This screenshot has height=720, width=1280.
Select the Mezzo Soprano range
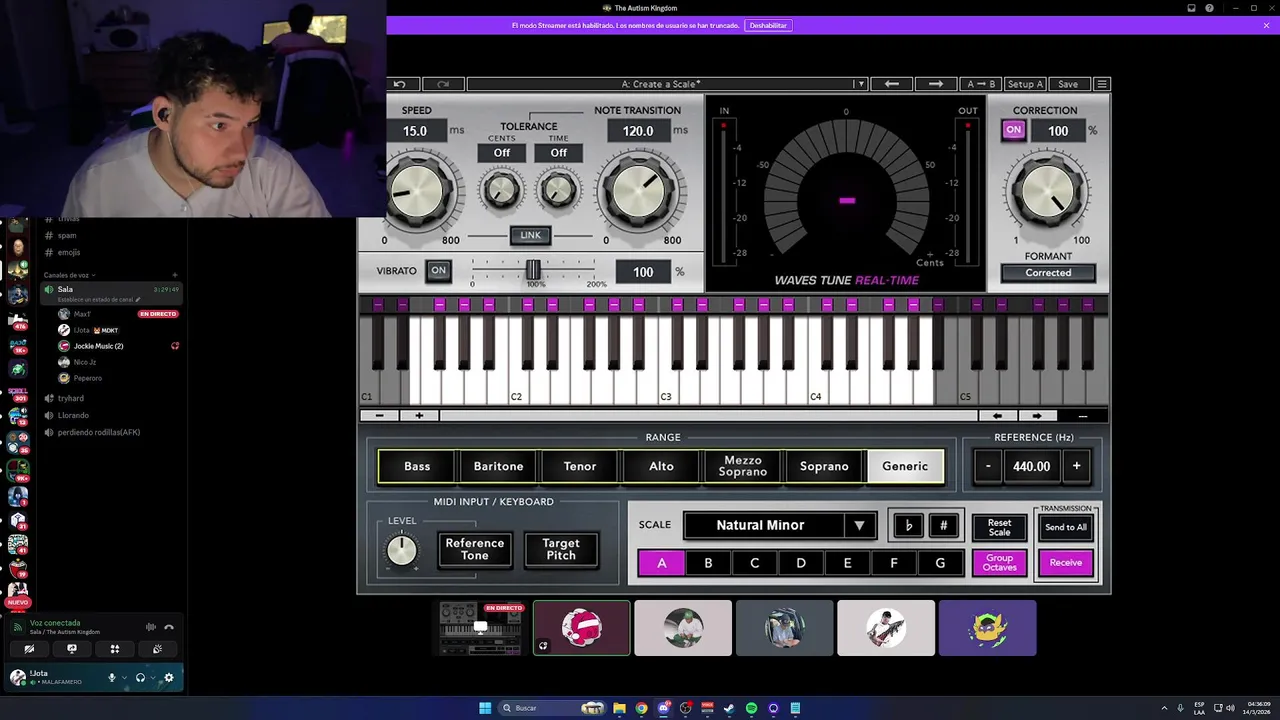742,466
